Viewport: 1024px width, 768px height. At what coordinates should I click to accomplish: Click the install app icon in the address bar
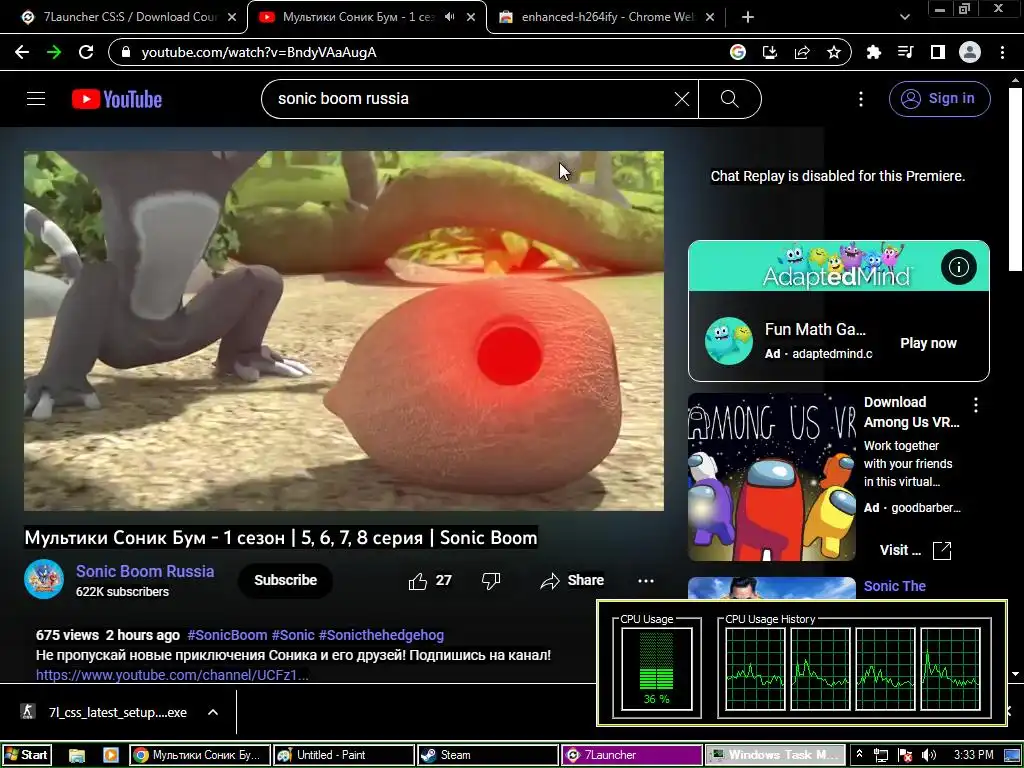pos(770,52)
